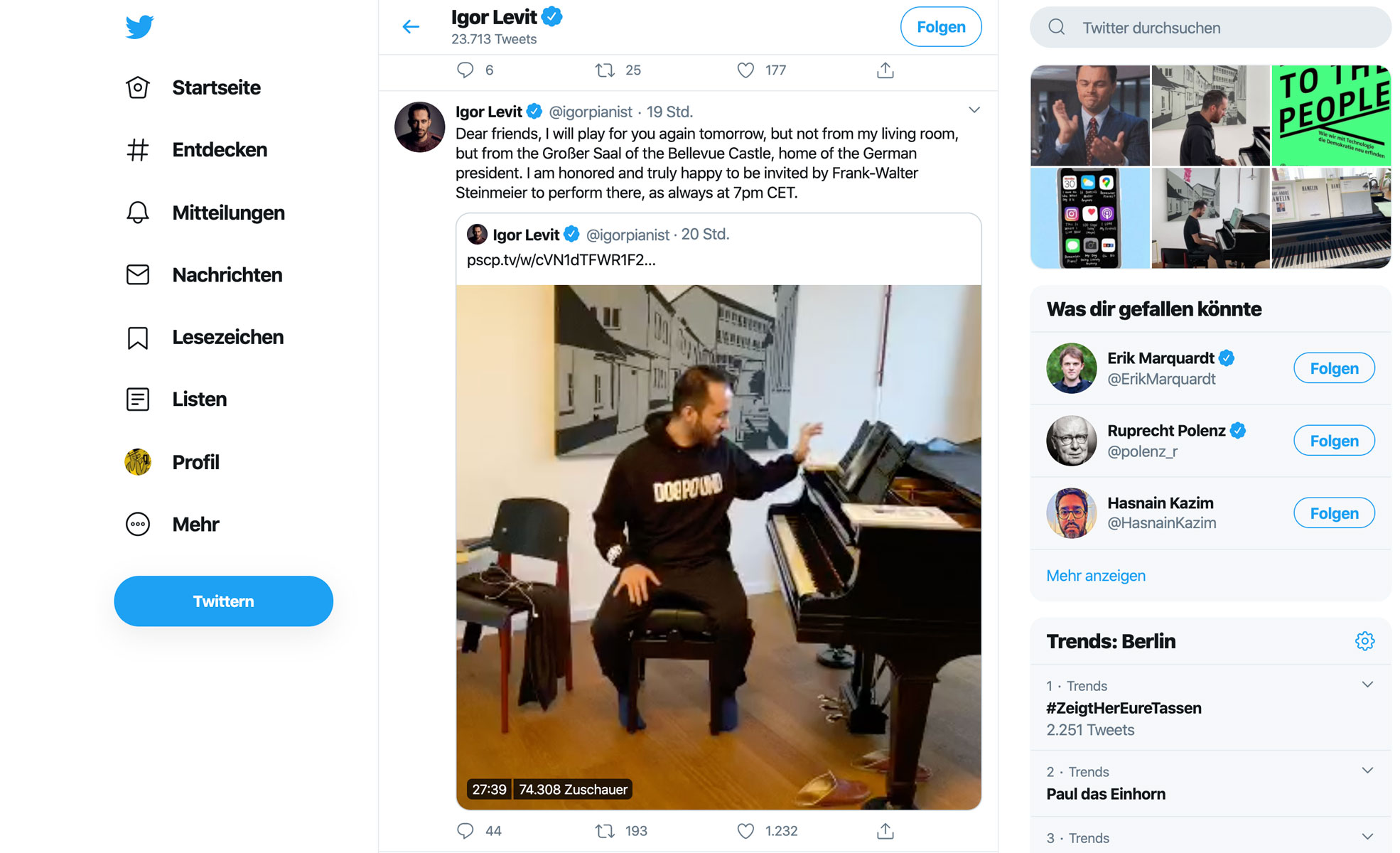Open Lesezeichen in the sidebar

(x=227, y=337)
